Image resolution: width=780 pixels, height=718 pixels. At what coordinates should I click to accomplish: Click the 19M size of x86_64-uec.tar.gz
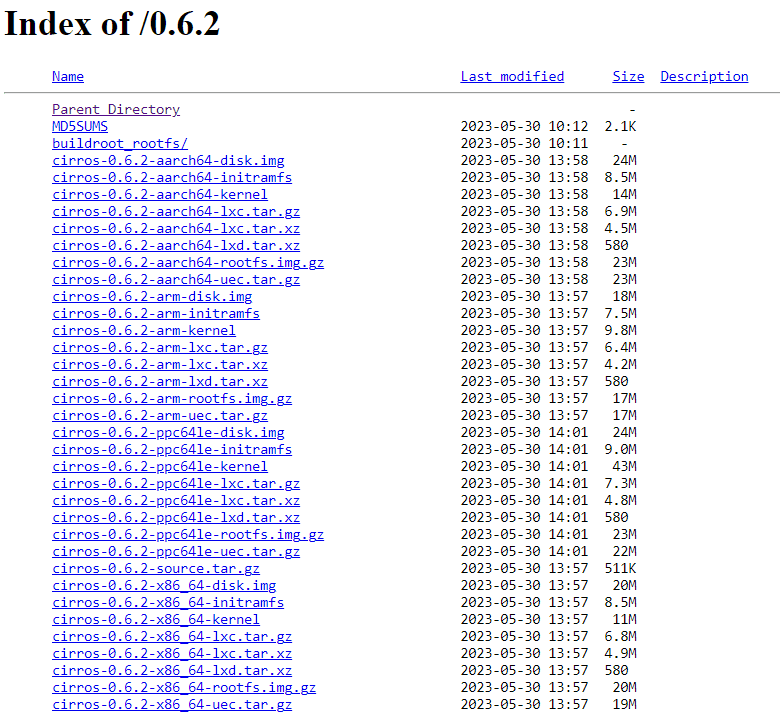pos(624,704)
